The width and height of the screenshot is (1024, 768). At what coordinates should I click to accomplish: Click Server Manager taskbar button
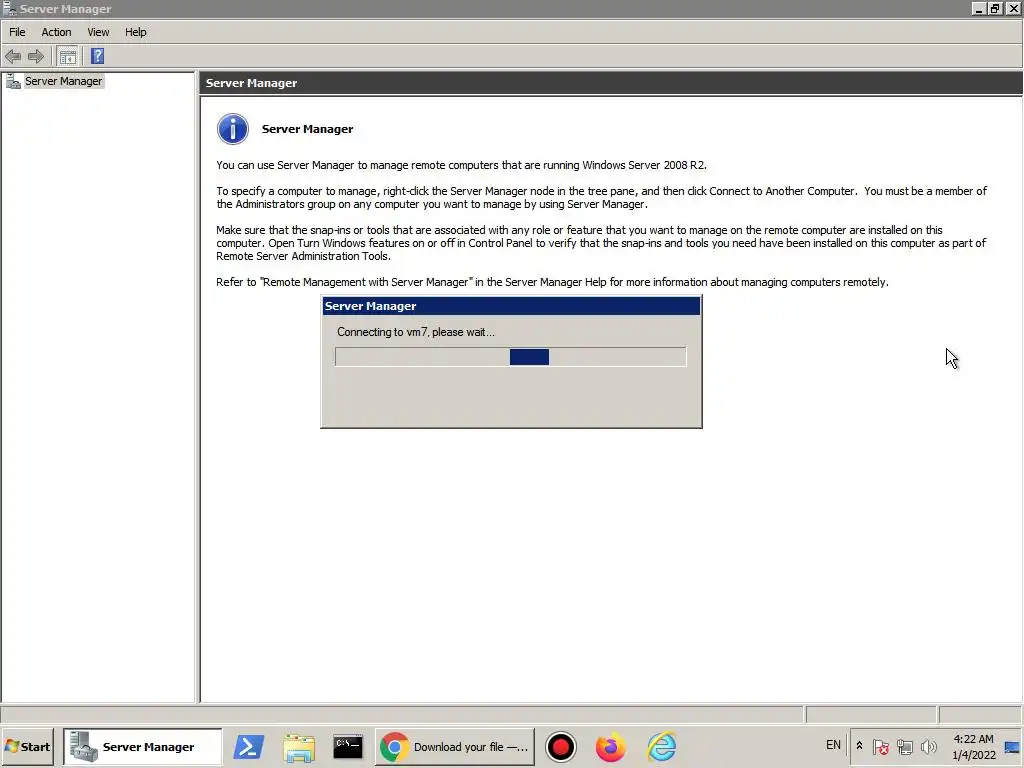click(x=142, y=746)
